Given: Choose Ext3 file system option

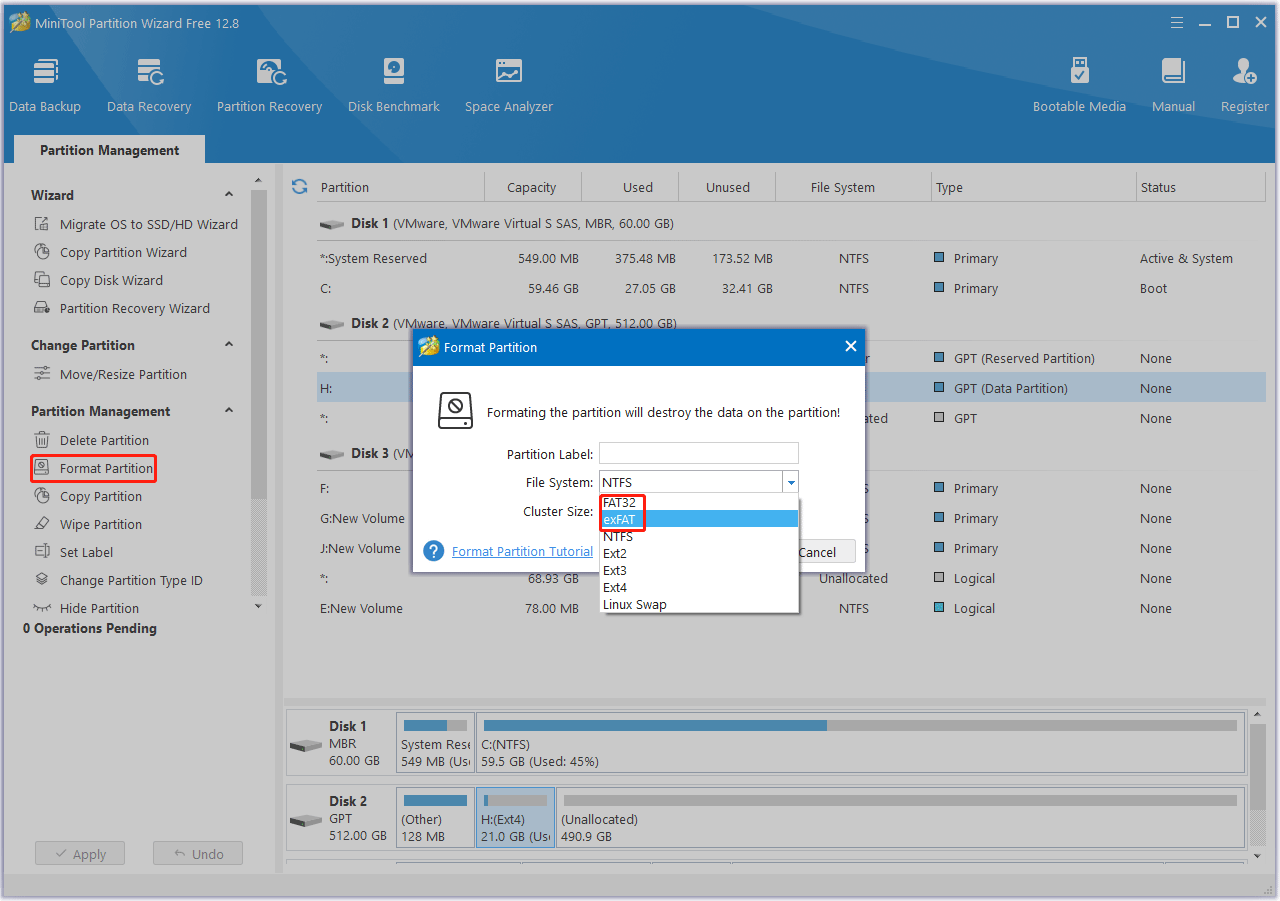Looking at the screenshot, I should coord(699,570).
